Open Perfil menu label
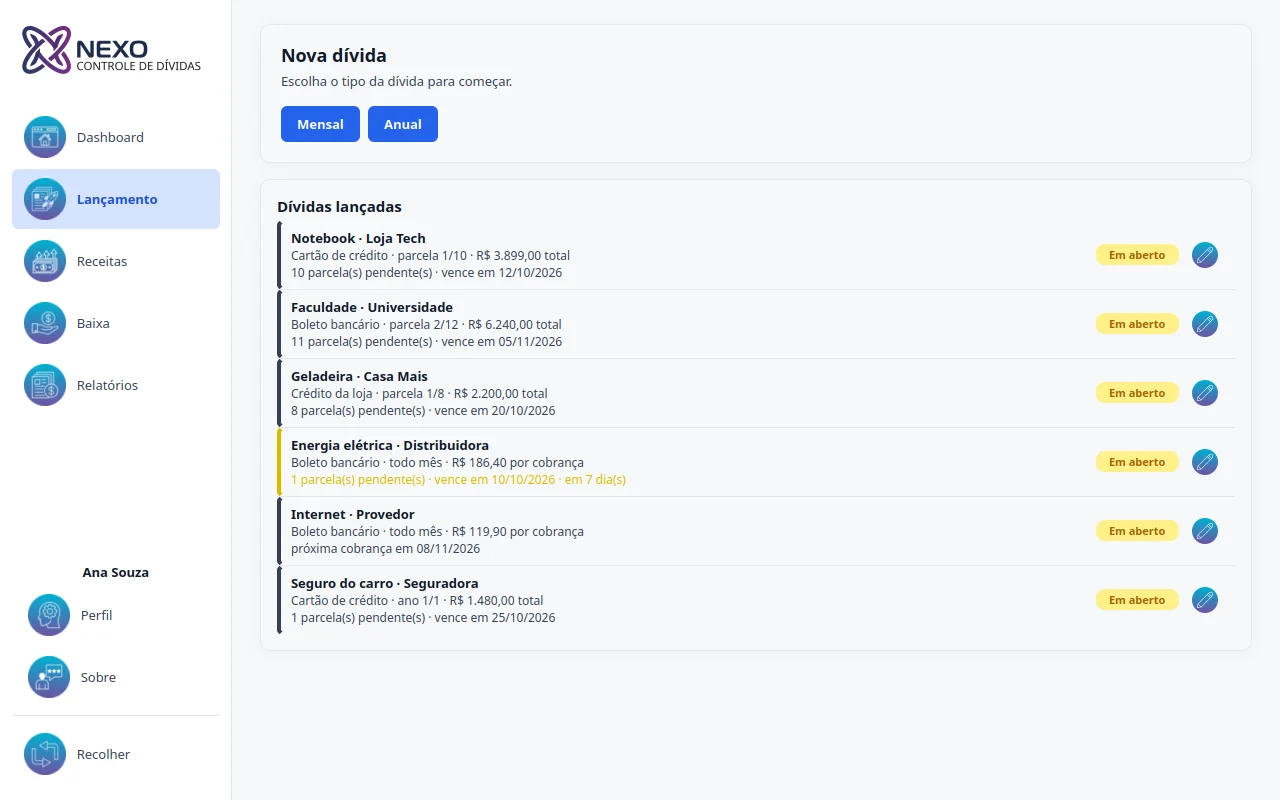Image resolution: width=1280 pixels, height=800 pixels. pos(96,615)
